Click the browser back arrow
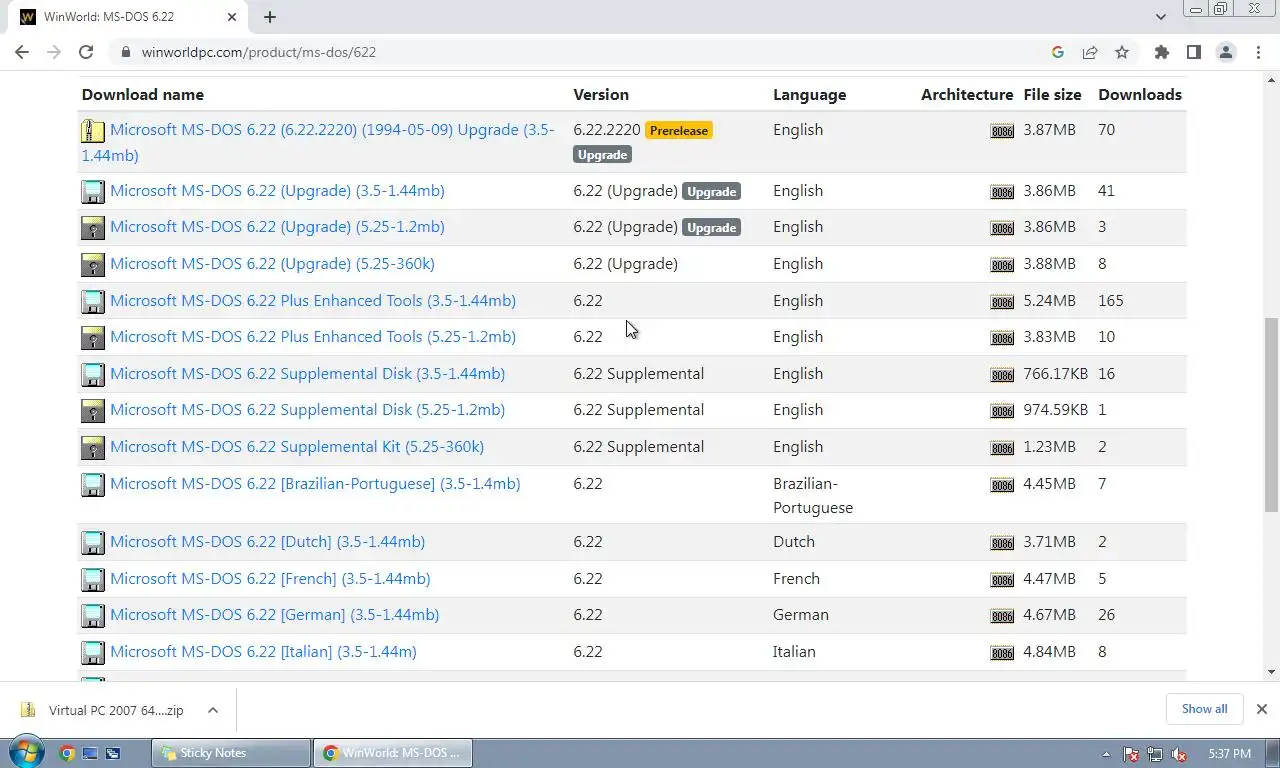This screenshot has width=1280, height=768. [22, 52]
